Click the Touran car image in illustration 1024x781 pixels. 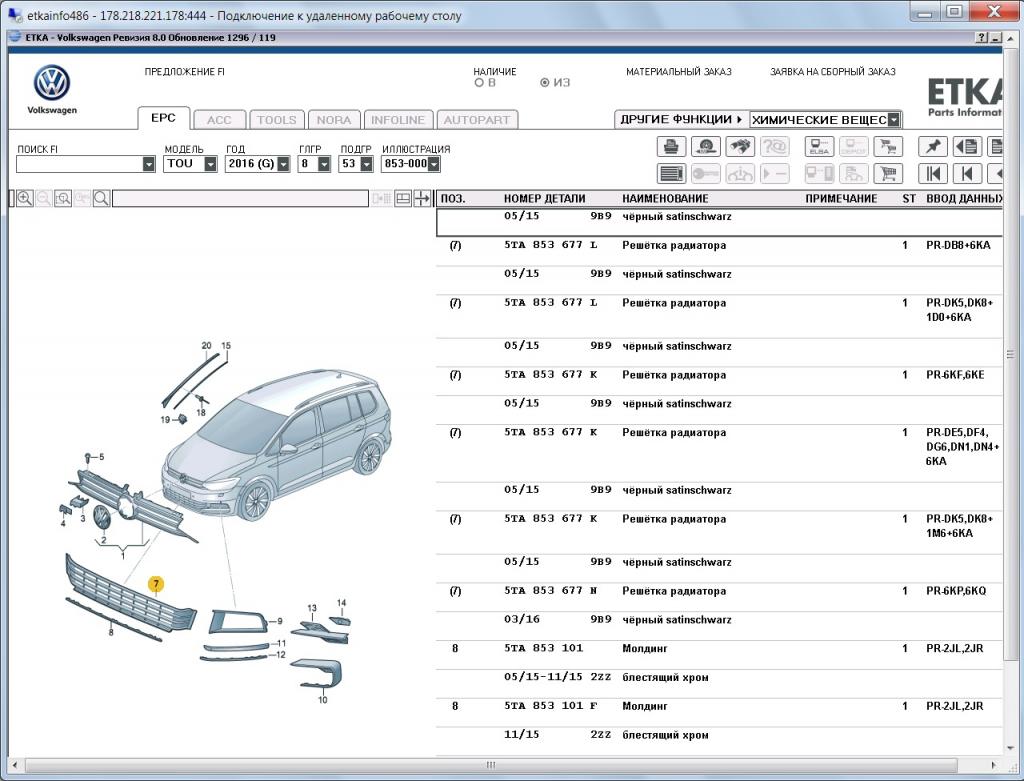point(278,444)
